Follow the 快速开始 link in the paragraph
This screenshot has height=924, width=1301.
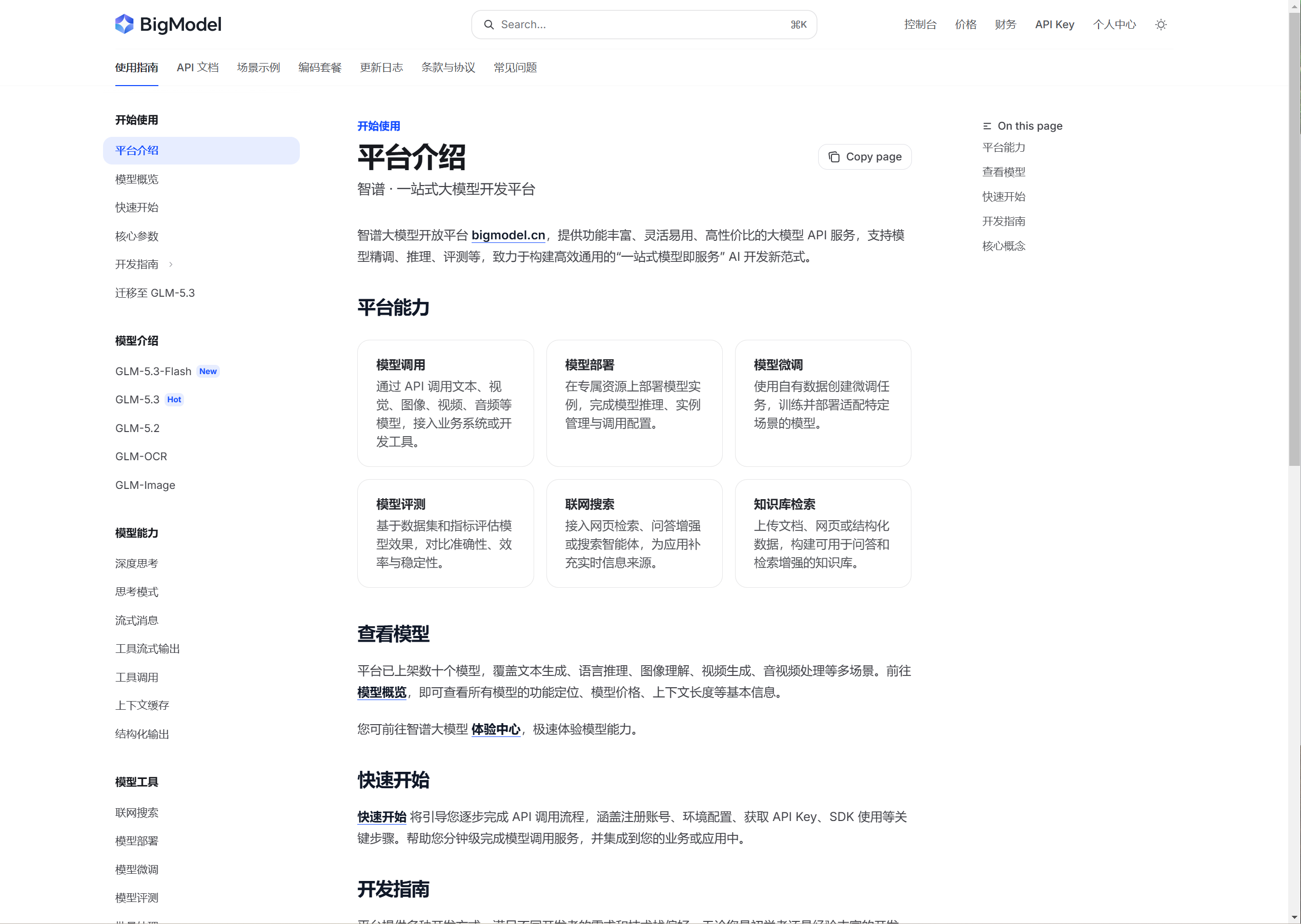click(382, 817)
